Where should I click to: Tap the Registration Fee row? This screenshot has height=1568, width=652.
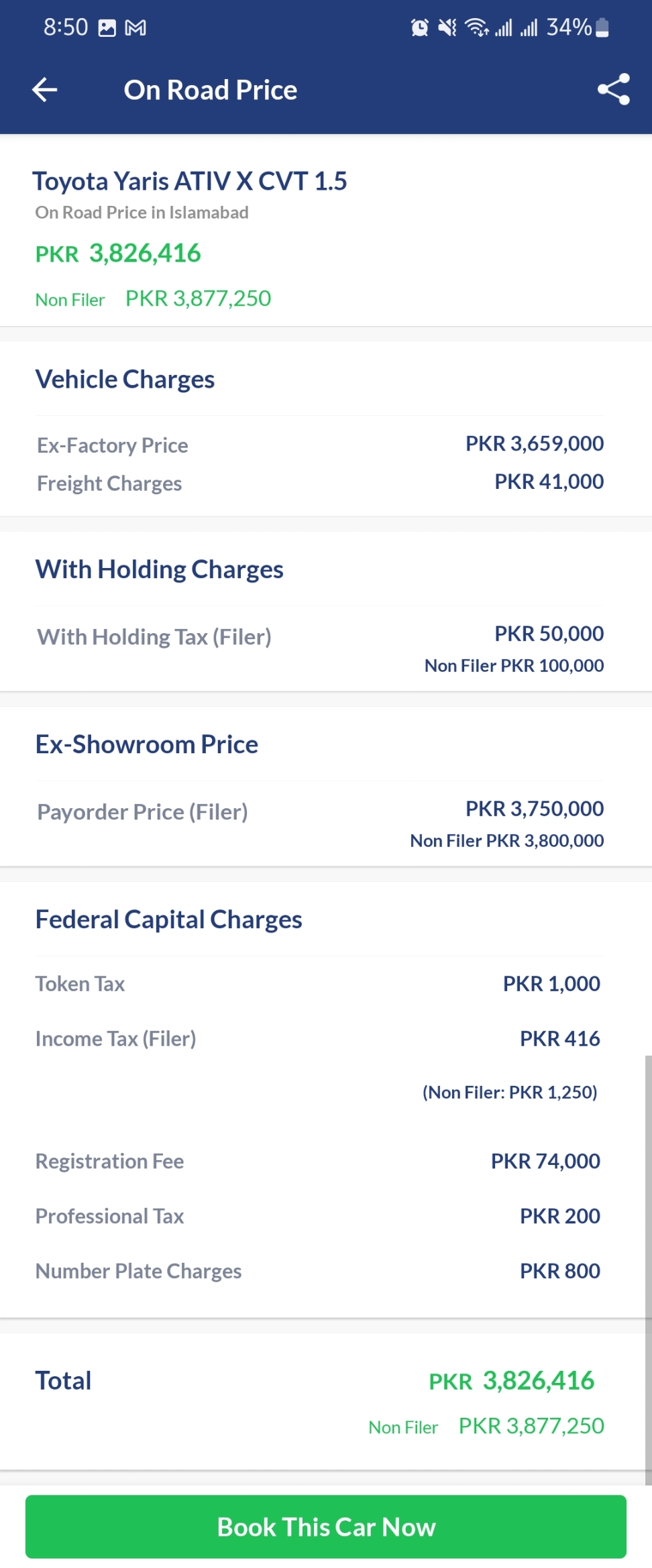[x=318, y=1161]
